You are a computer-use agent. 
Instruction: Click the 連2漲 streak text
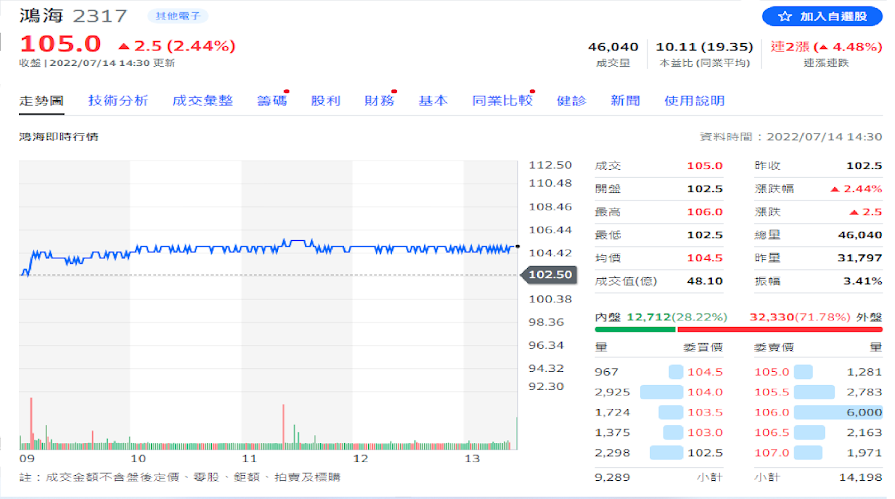790,47
